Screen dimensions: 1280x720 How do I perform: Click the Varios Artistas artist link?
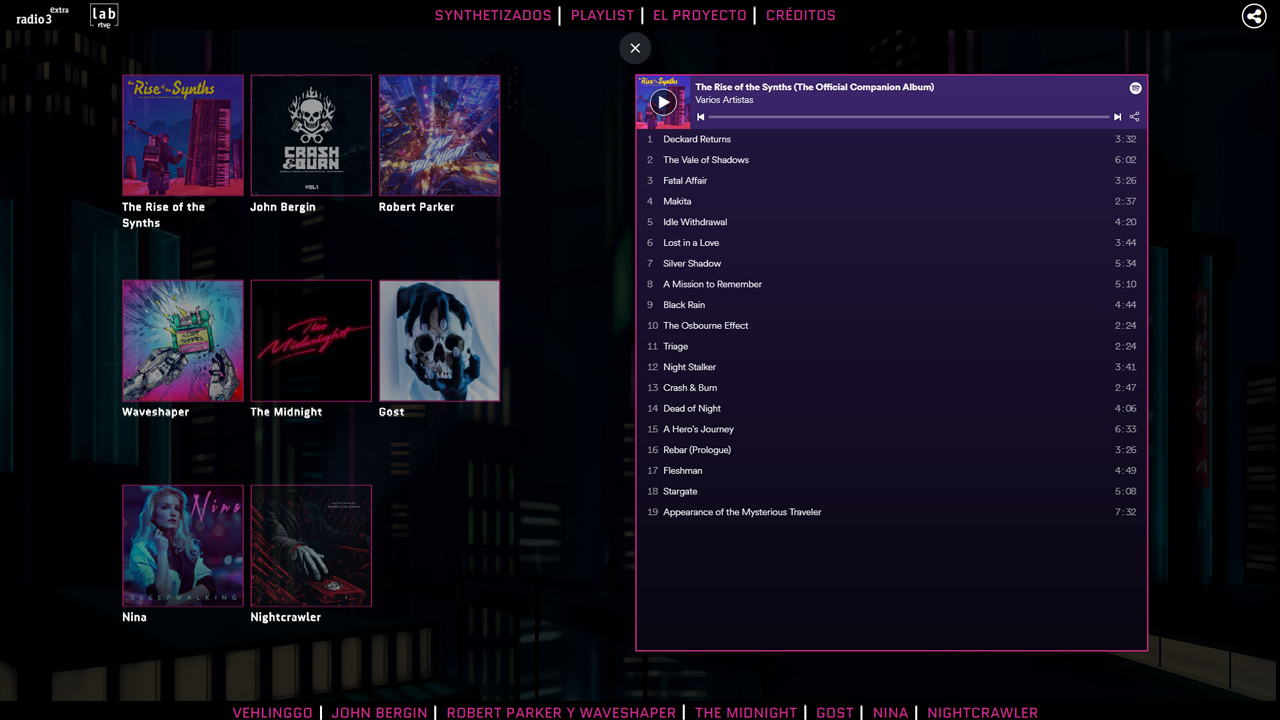(x=724, y=100)
